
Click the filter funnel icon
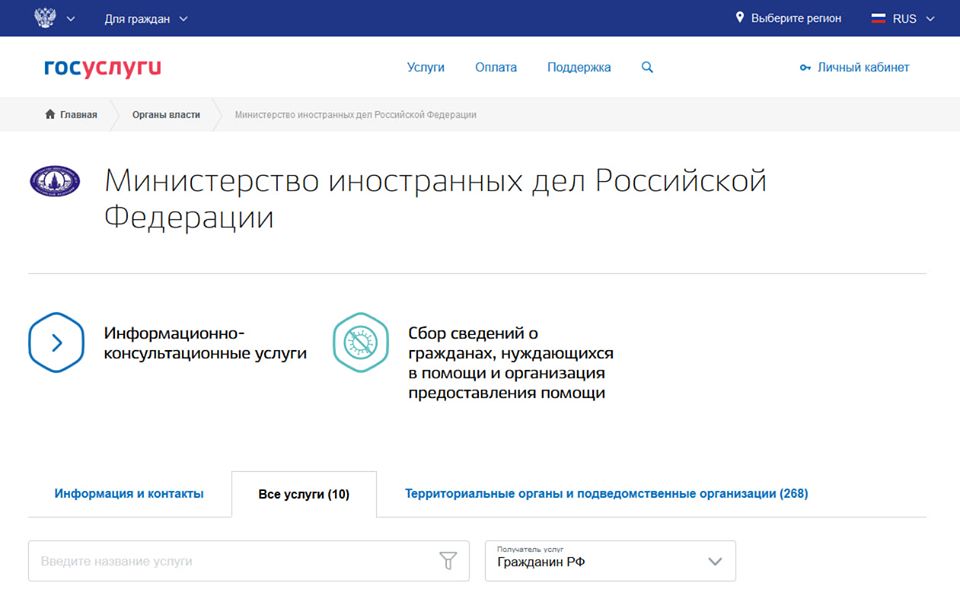448,560
